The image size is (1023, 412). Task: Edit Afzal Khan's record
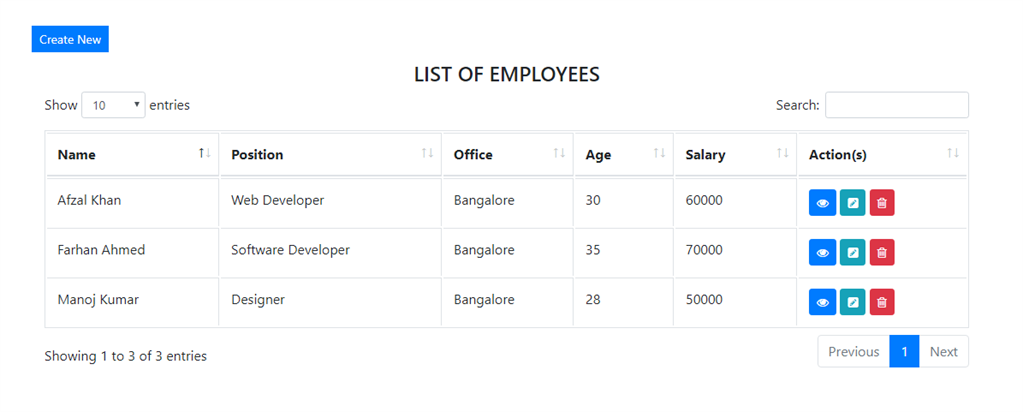tap(852, 202)
